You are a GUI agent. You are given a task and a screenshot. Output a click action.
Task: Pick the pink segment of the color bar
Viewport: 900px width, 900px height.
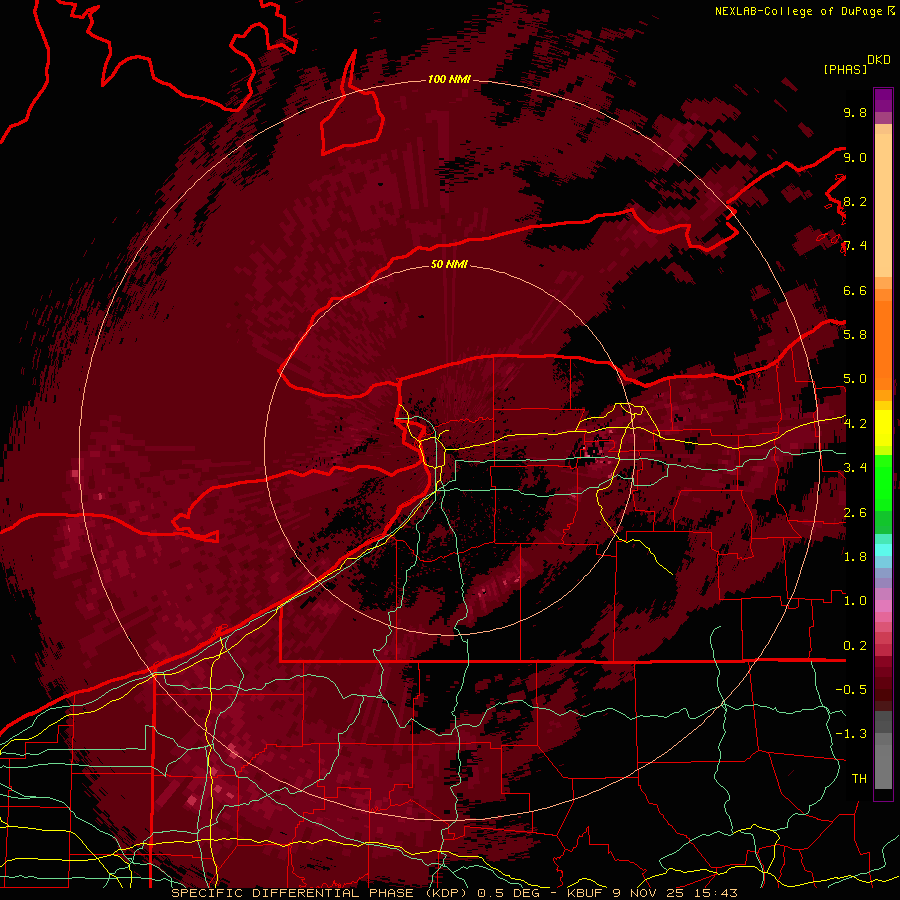883,606
